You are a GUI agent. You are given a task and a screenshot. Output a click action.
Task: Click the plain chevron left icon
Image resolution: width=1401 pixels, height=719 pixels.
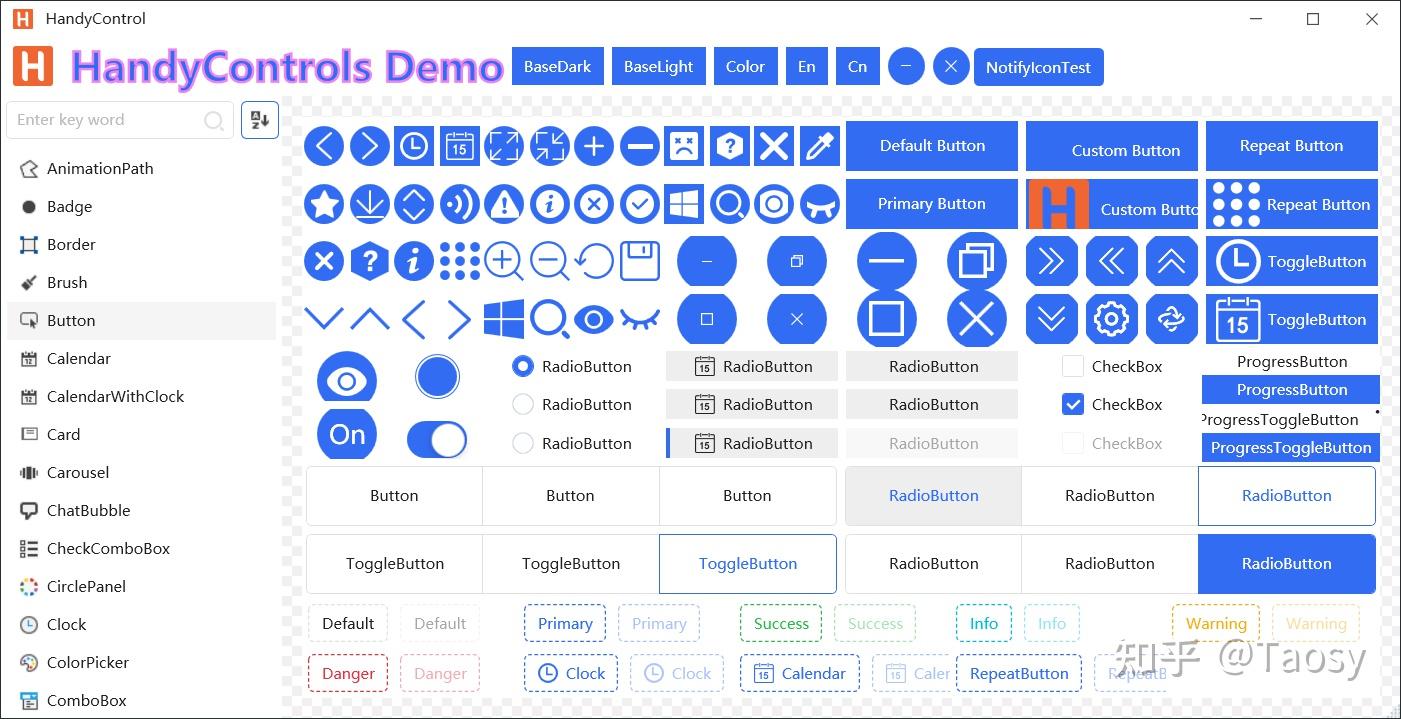coord(414,319)
